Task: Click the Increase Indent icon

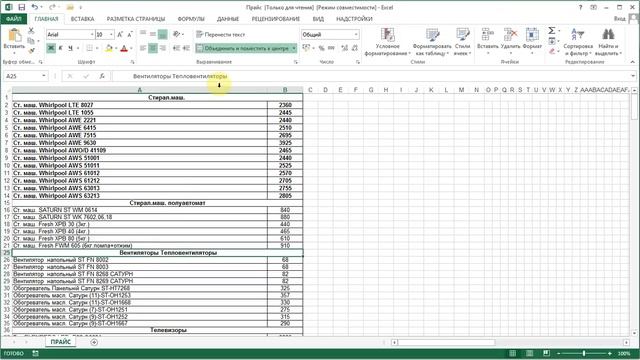Action: coord(186,48)
